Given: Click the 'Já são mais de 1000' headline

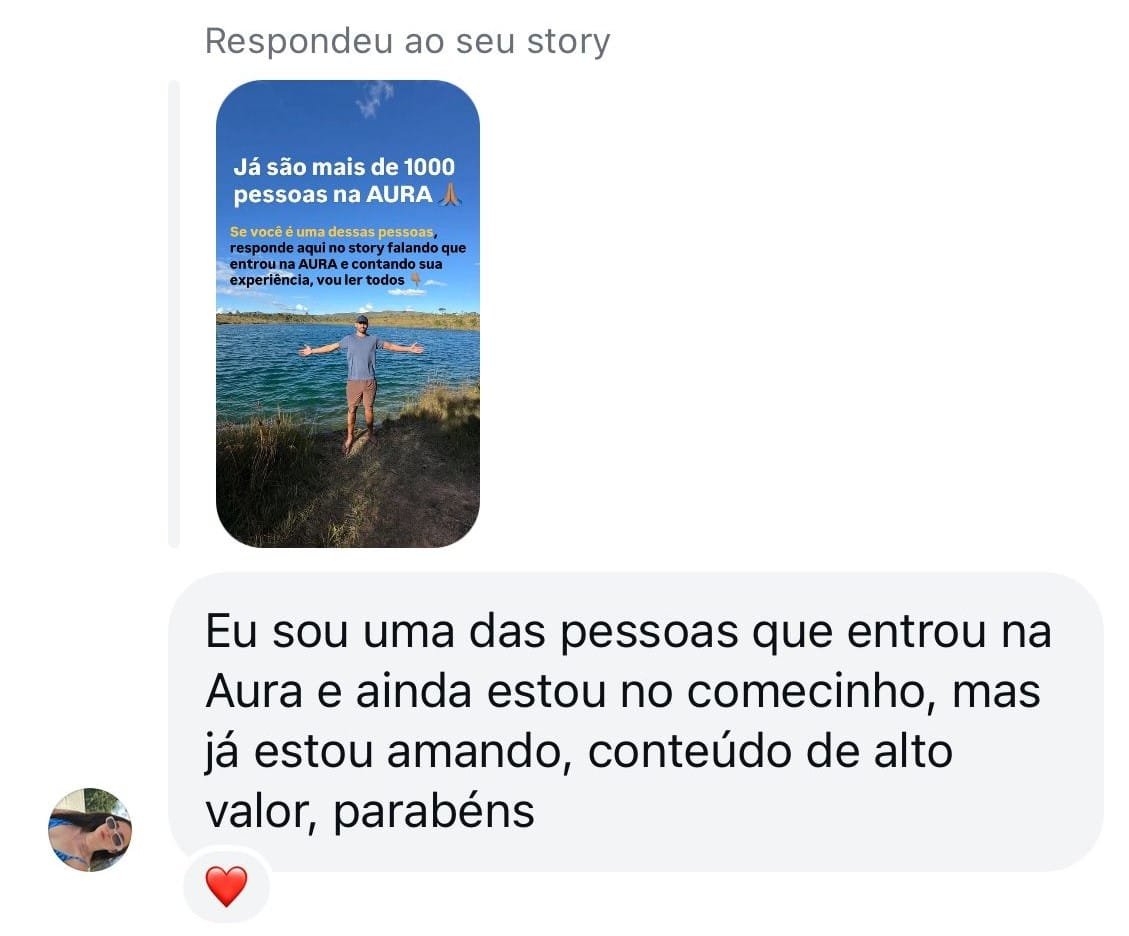Looking at the screenshot, I should [344, 167].
